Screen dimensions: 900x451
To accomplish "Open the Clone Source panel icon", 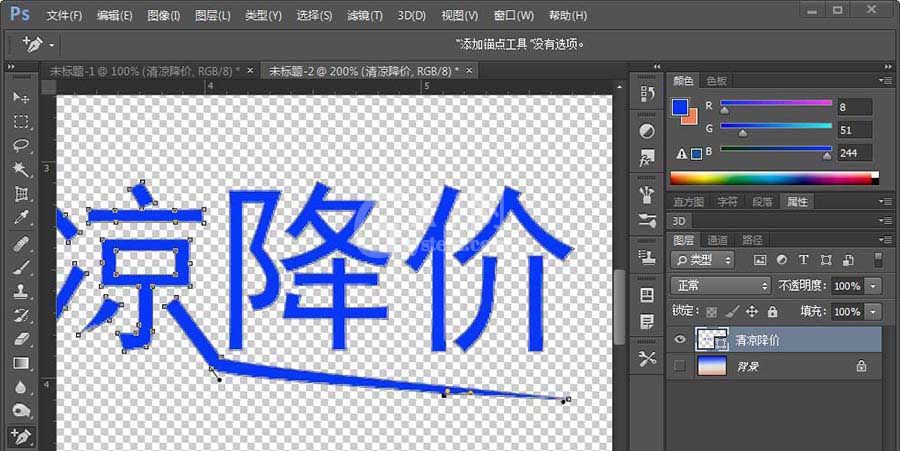I will (647, 258).
